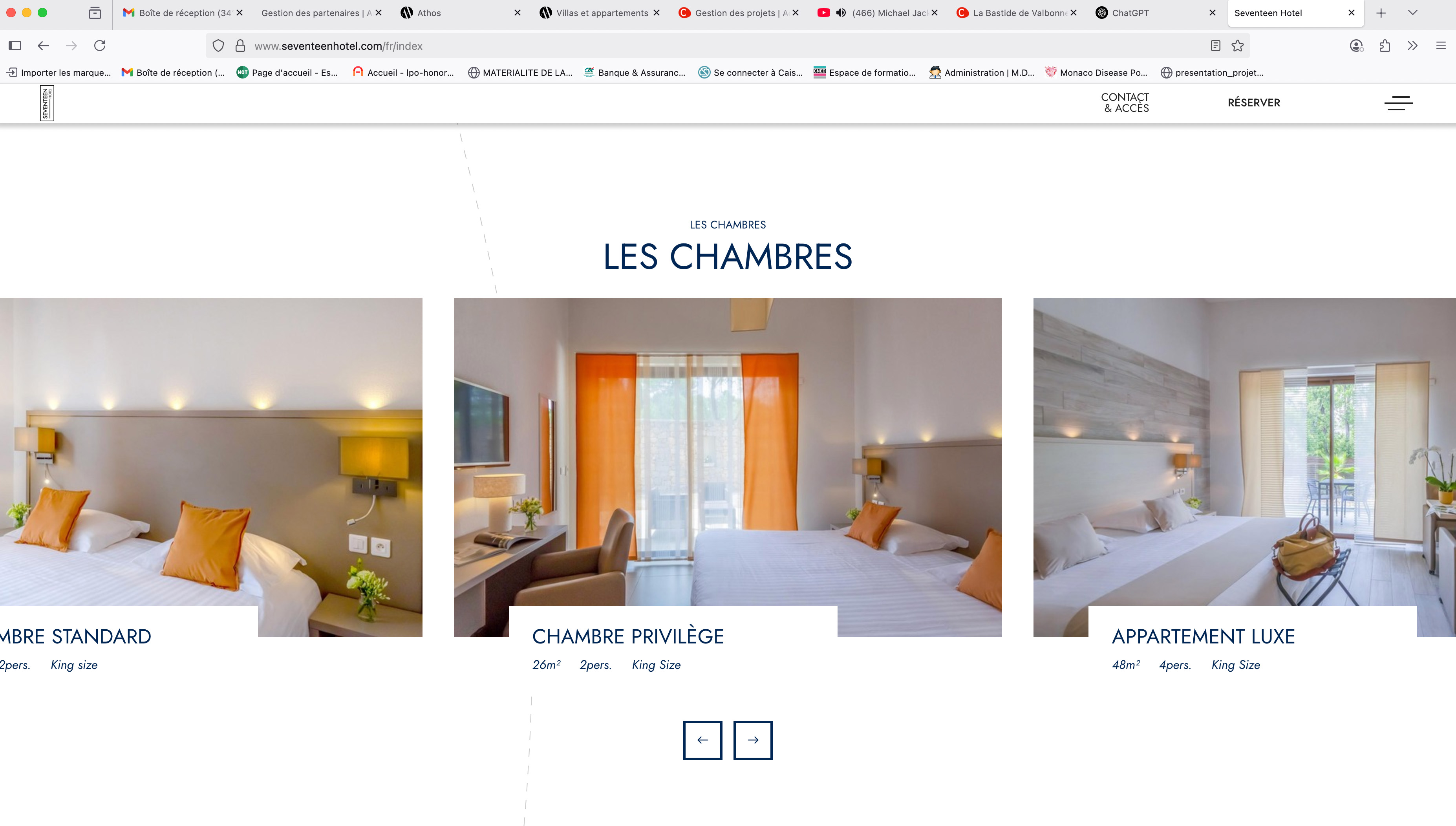The height and width of the screenshot is (826, 1456).
Task: Switch to La Bastide de Valbonne tab
Action: (x=1016, y=13)
